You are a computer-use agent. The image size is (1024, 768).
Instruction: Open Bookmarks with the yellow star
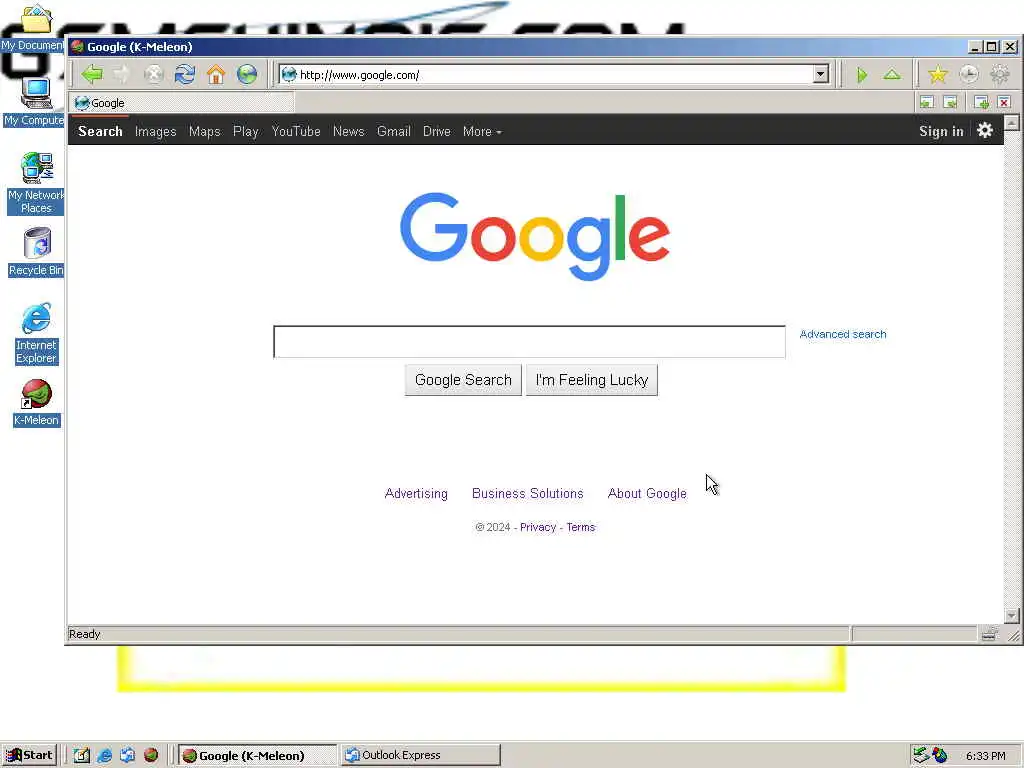point(938,75)
